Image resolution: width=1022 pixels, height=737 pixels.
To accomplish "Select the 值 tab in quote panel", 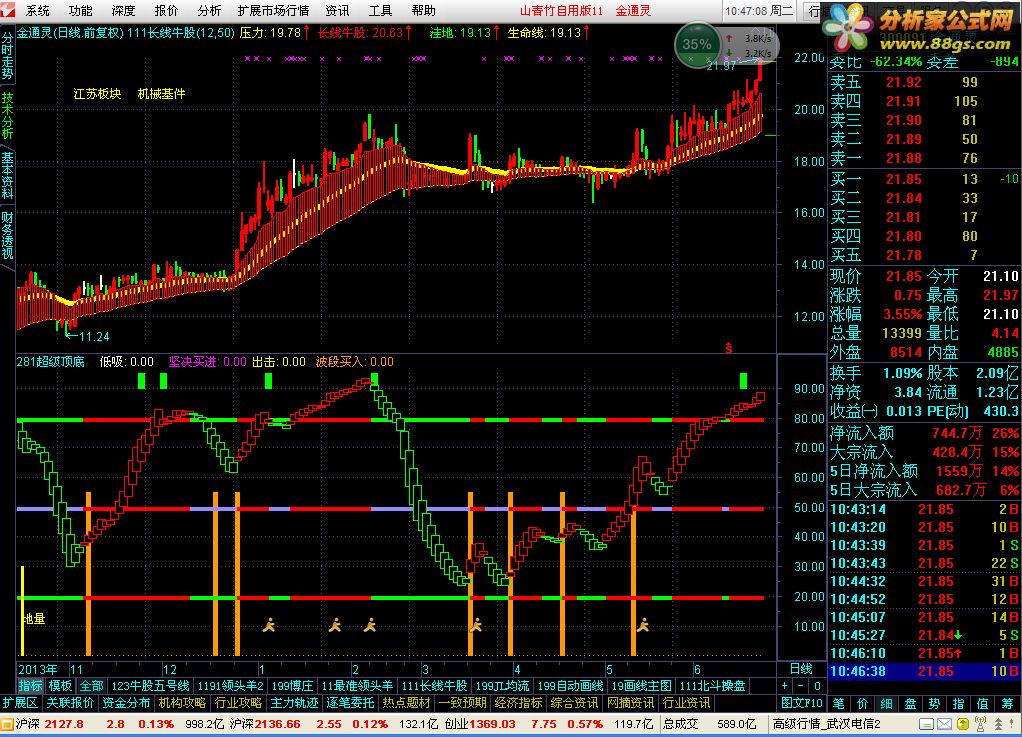I will (983, 703).
